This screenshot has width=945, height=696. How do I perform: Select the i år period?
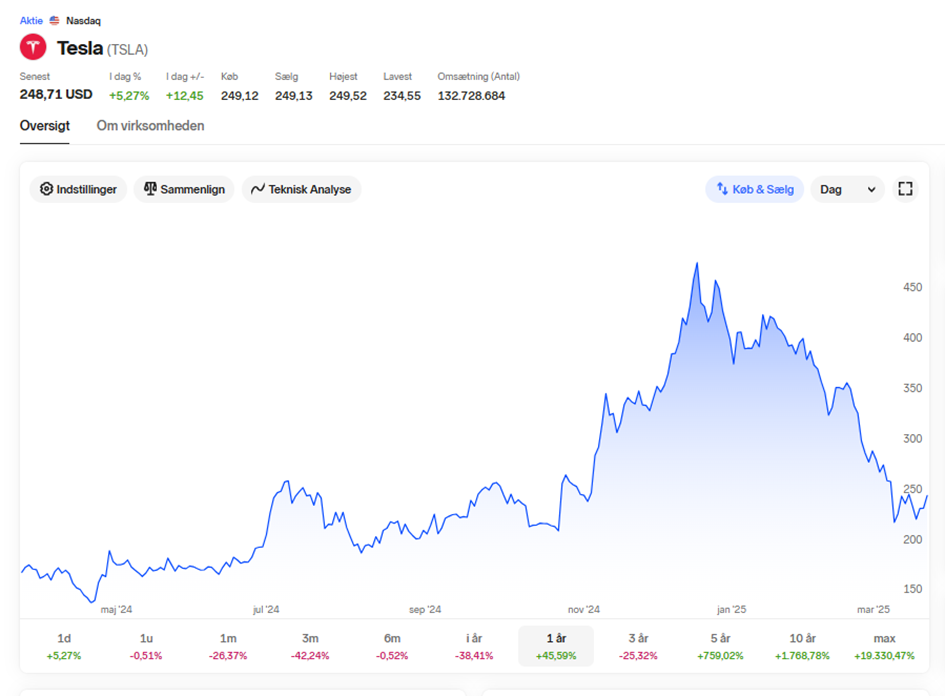click(474, 646)
